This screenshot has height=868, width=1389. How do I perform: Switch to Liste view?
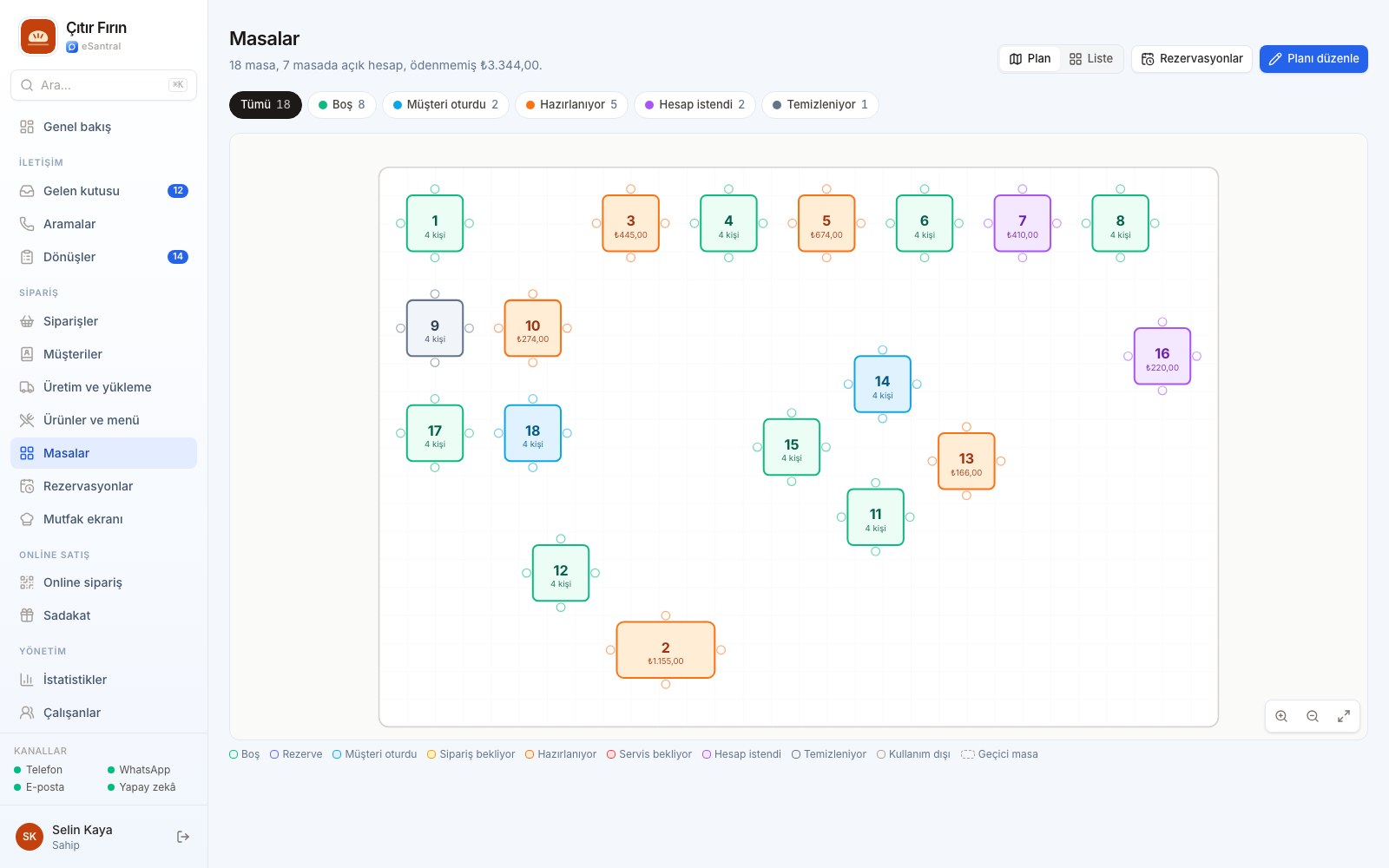(x=1091, y=59)
